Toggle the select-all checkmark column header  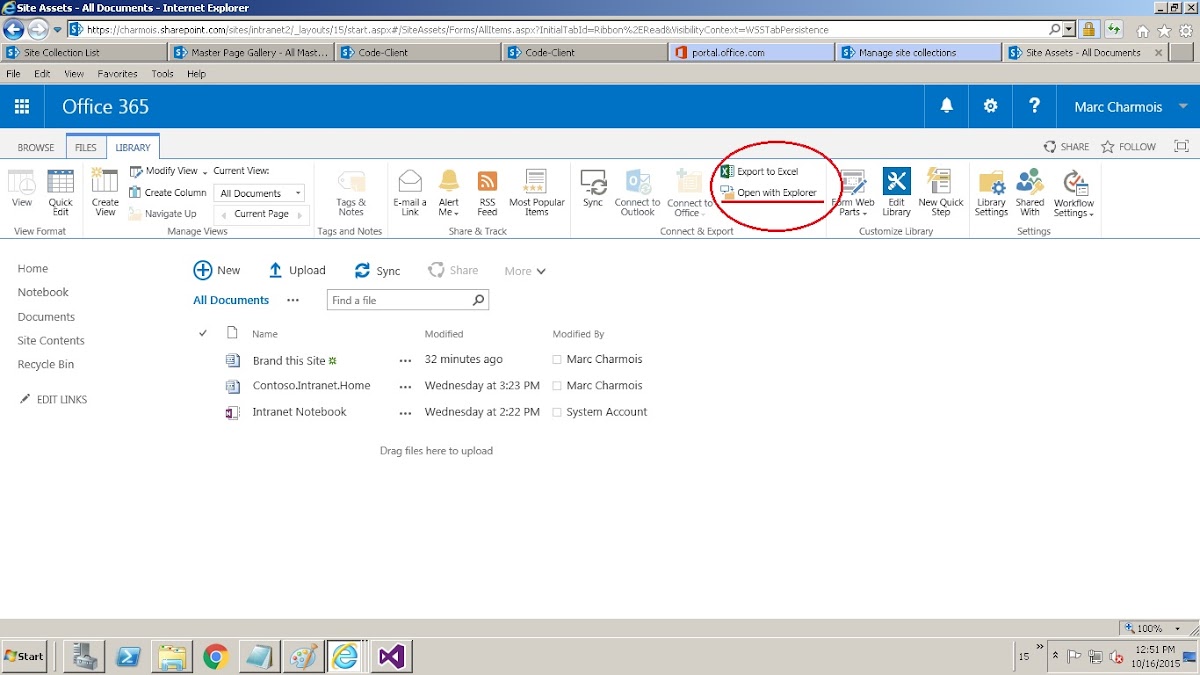(x=203, y=333)
